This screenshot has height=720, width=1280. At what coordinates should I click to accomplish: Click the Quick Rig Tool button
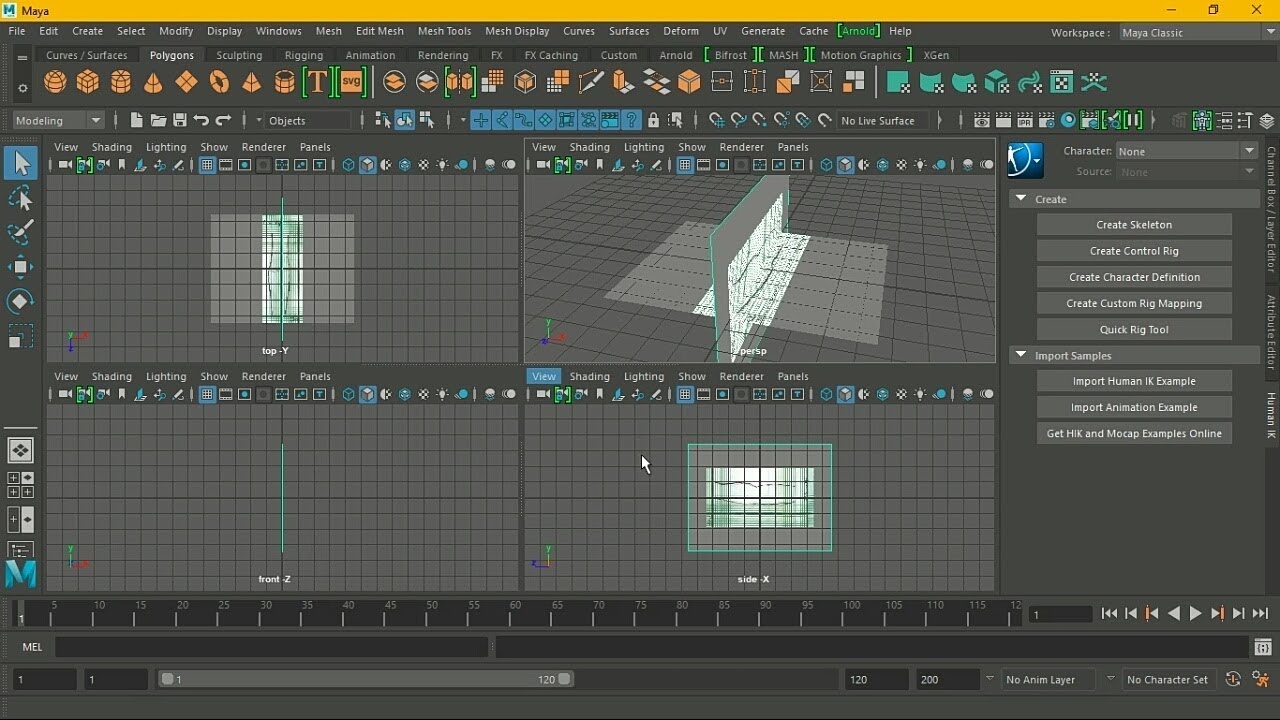tap(1134, 329)
